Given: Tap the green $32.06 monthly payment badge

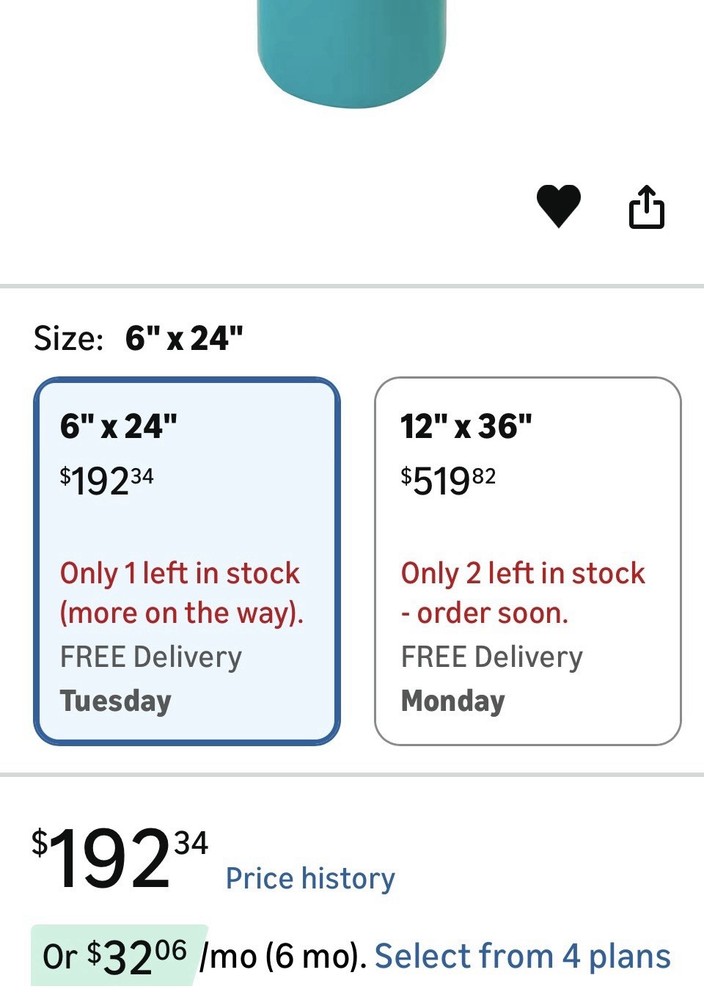Looking at the screenshot, I should (x=118, y=956).
